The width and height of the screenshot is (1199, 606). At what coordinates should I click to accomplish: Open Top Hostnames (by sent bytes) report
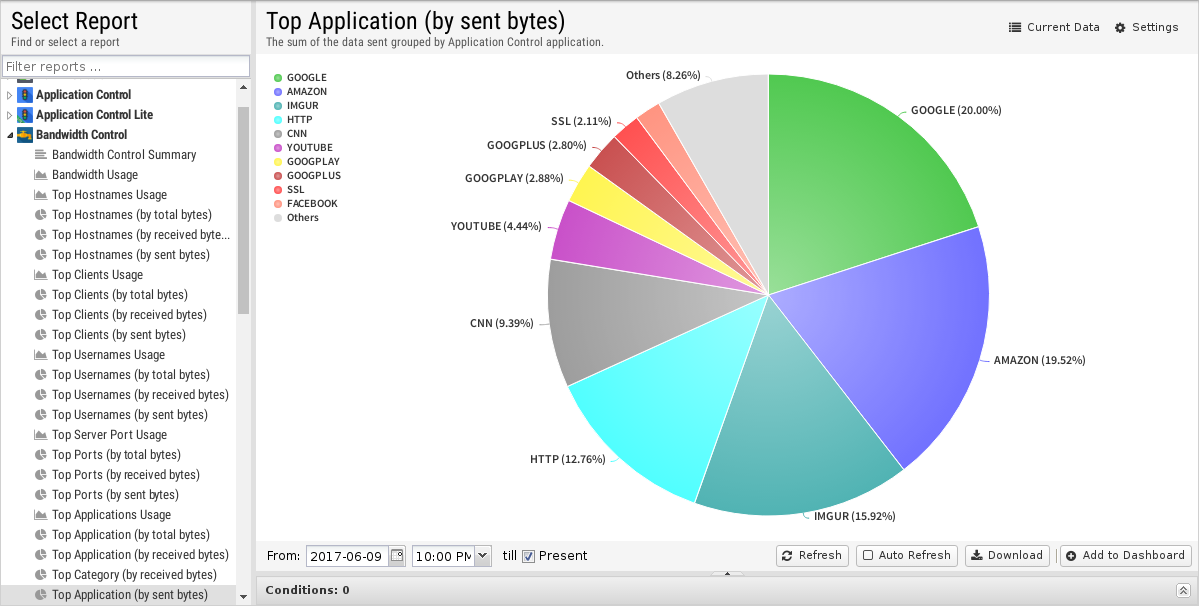[x=131, y=254]
